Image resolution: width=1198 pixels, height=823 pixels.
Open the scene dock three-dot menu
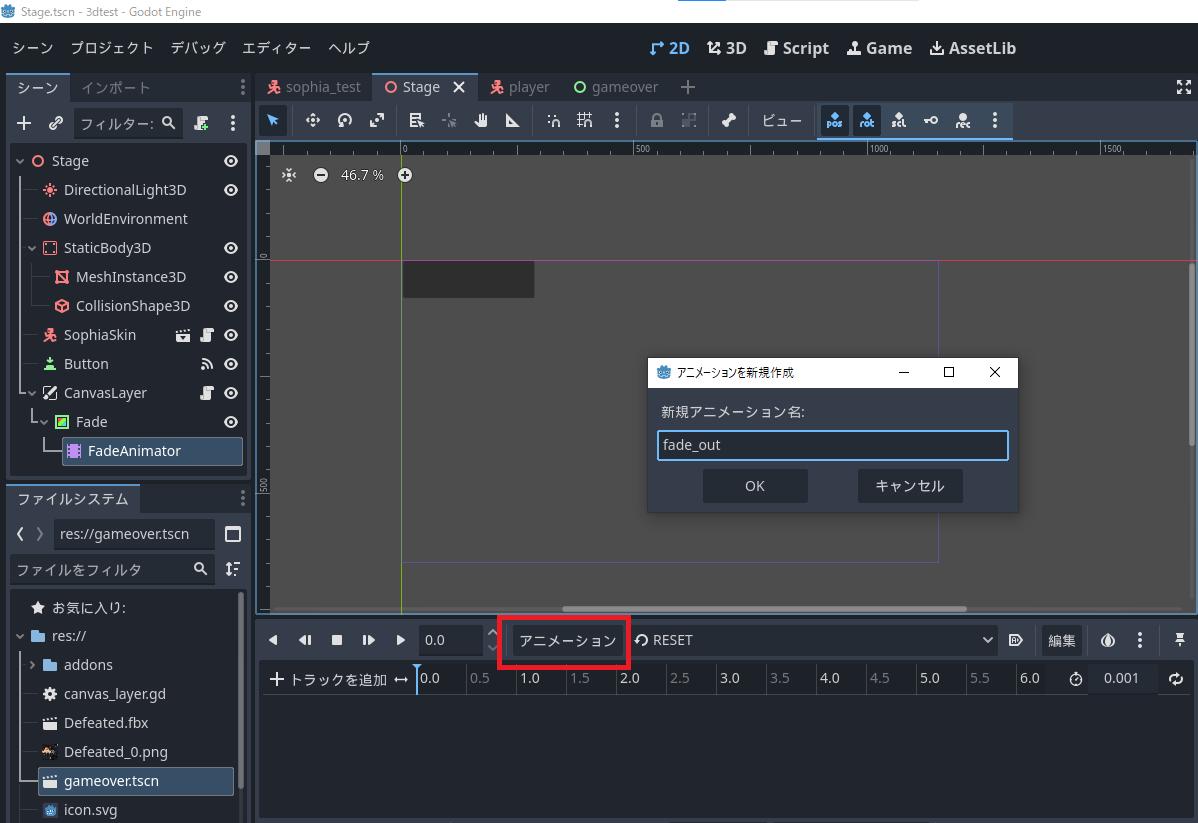click(x=233, y=123)
